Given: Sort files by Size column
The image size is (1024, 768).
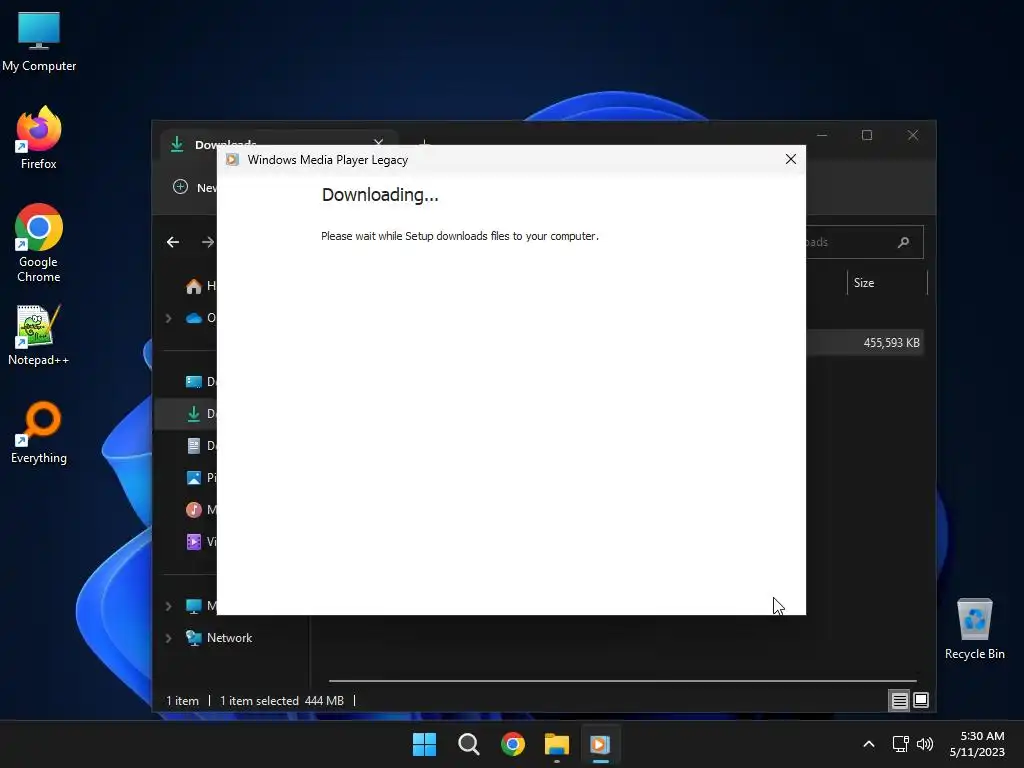Looking at the screenshot, I should [887, 283].
